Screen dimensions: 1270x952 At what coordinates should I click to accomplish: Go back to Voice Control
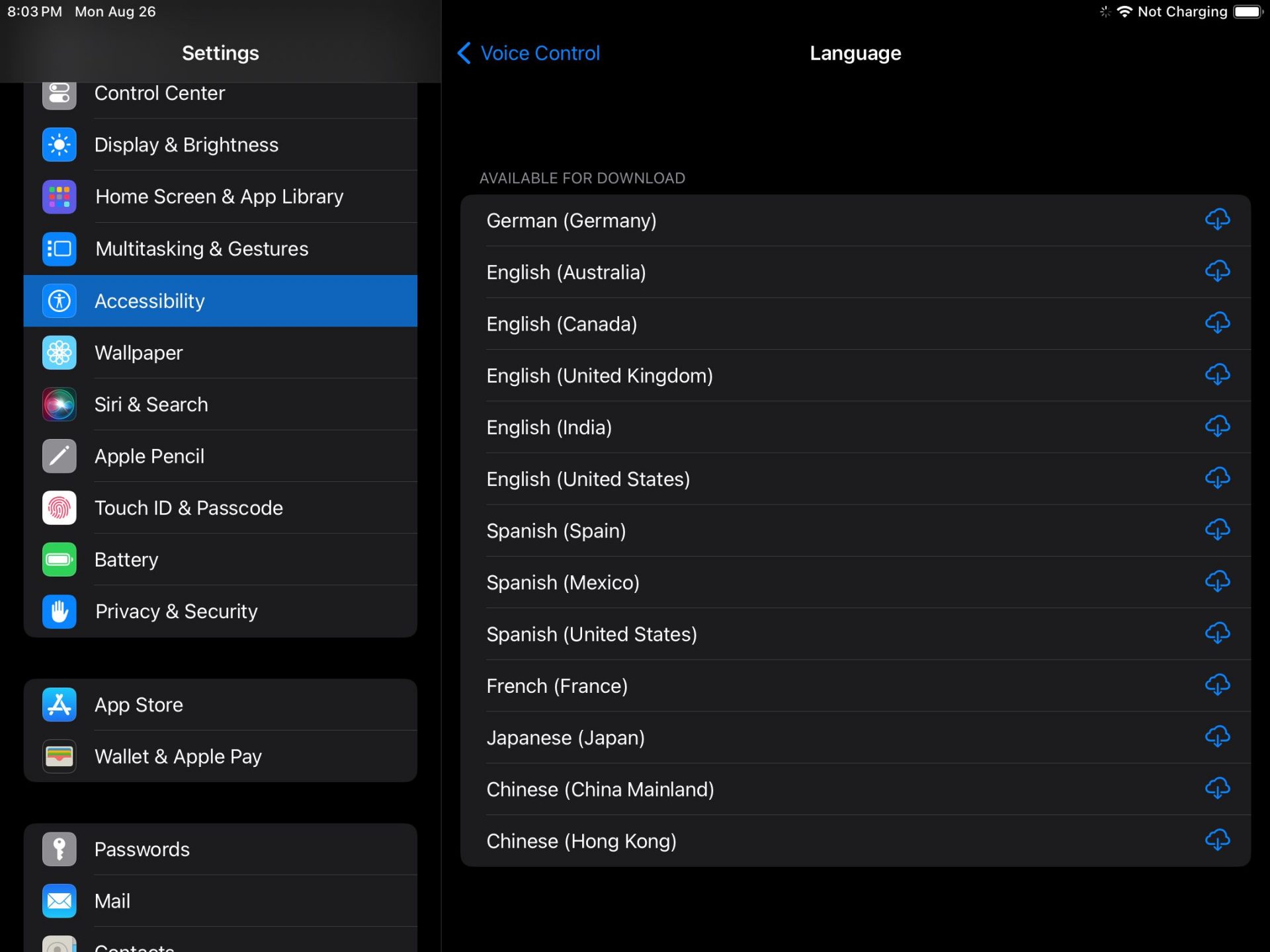(529, 53)
